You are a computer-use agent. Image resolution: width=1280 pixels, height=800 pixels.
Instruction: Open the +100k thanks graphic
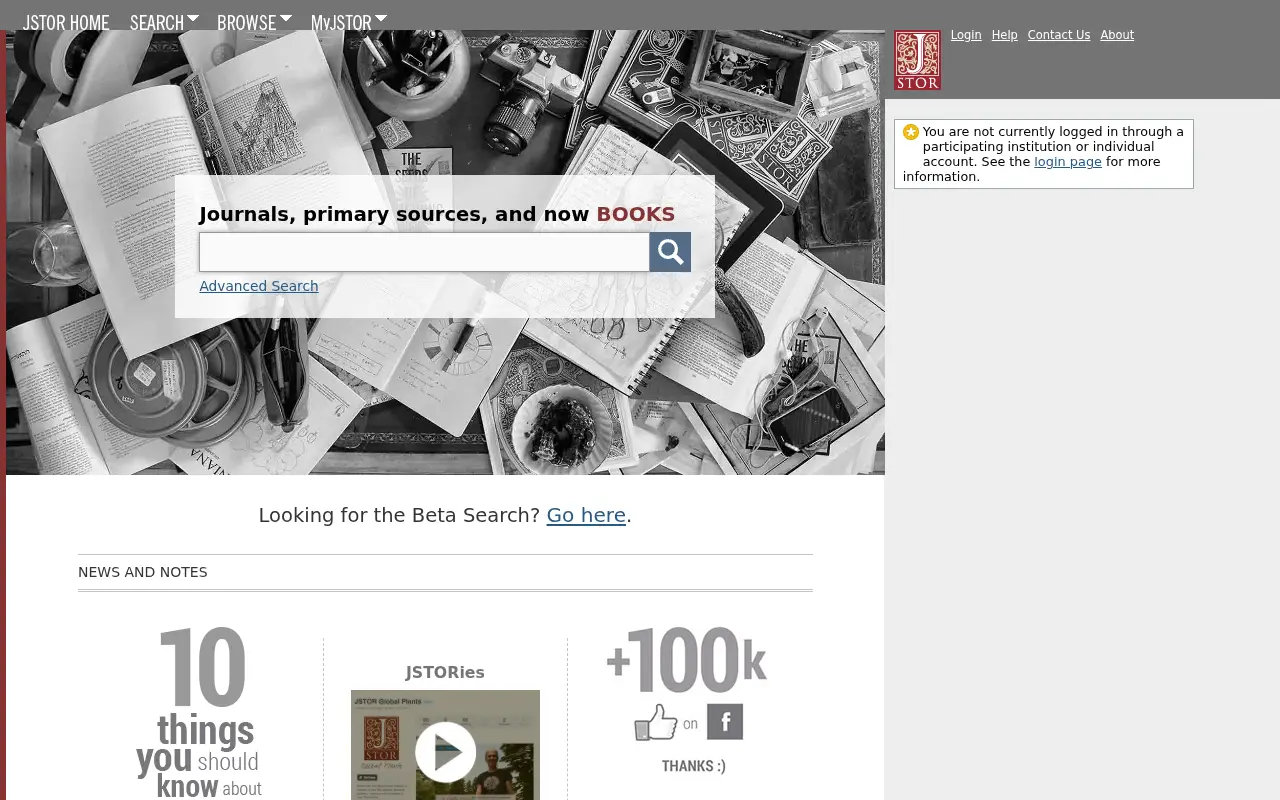(688, 700)
